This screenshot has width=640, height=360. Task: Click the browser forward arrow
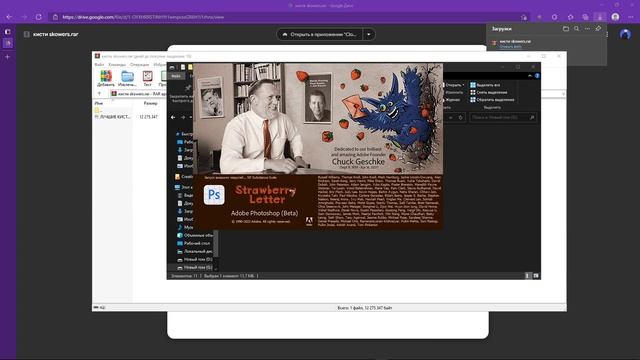tap(24, 17)
